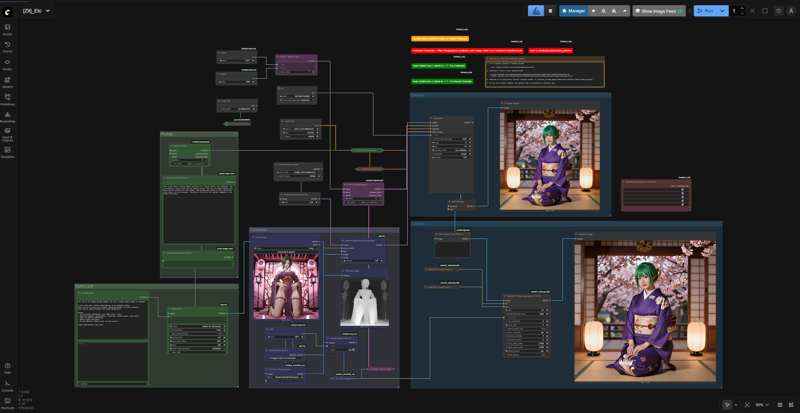Open the Nodes library sidebar panel

[7, 63]
